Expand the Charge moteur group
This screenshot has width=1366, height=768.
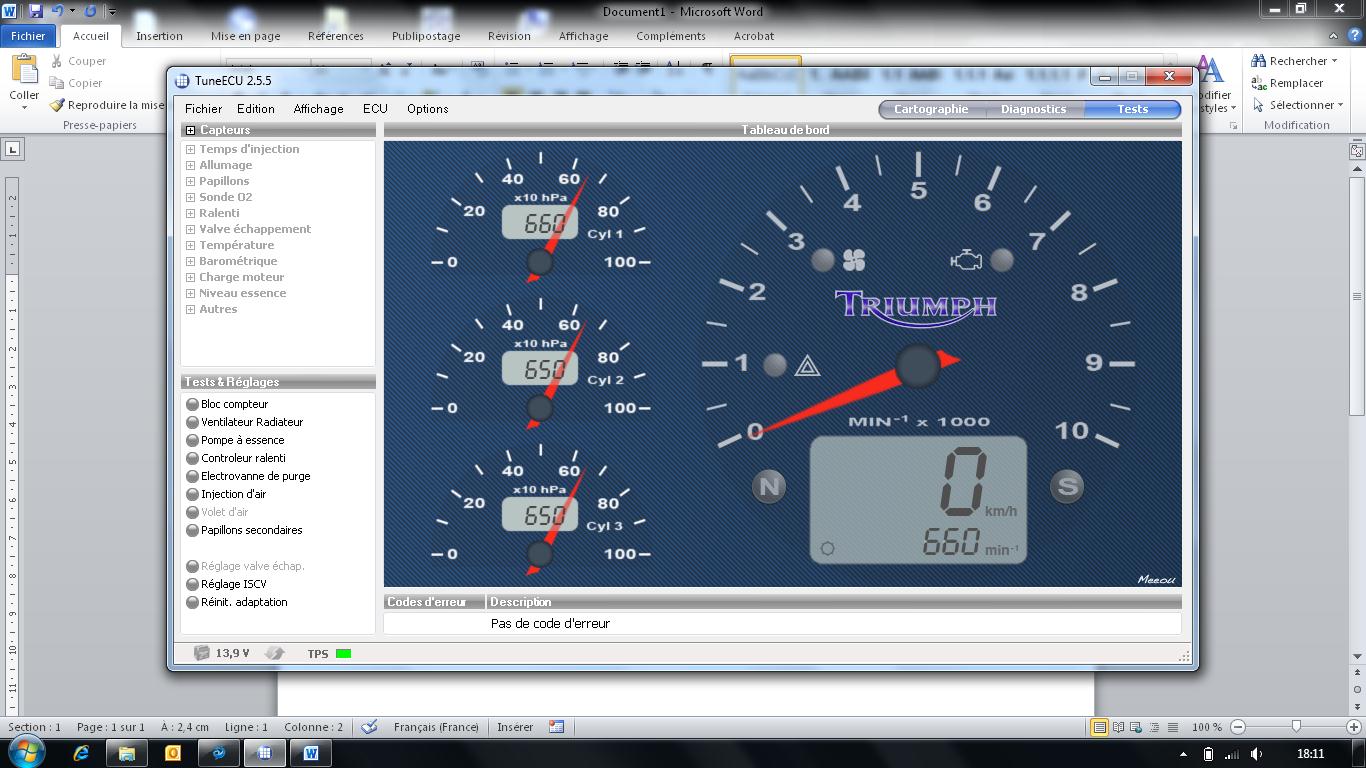click(190, 277)
